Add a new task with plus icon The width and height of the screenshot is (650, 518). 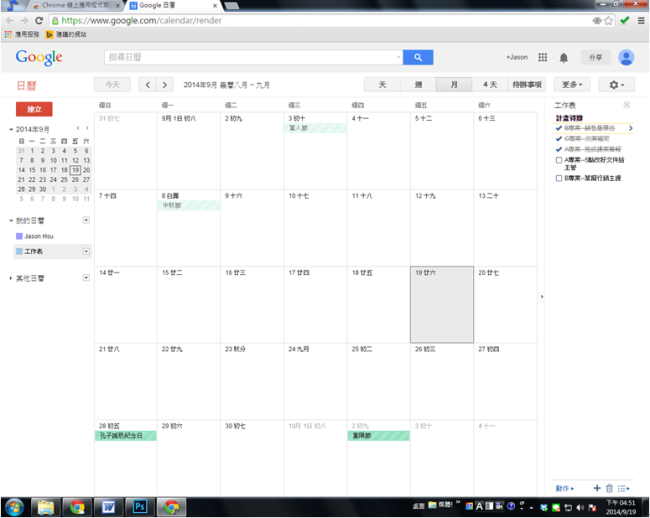pos(597,488)
